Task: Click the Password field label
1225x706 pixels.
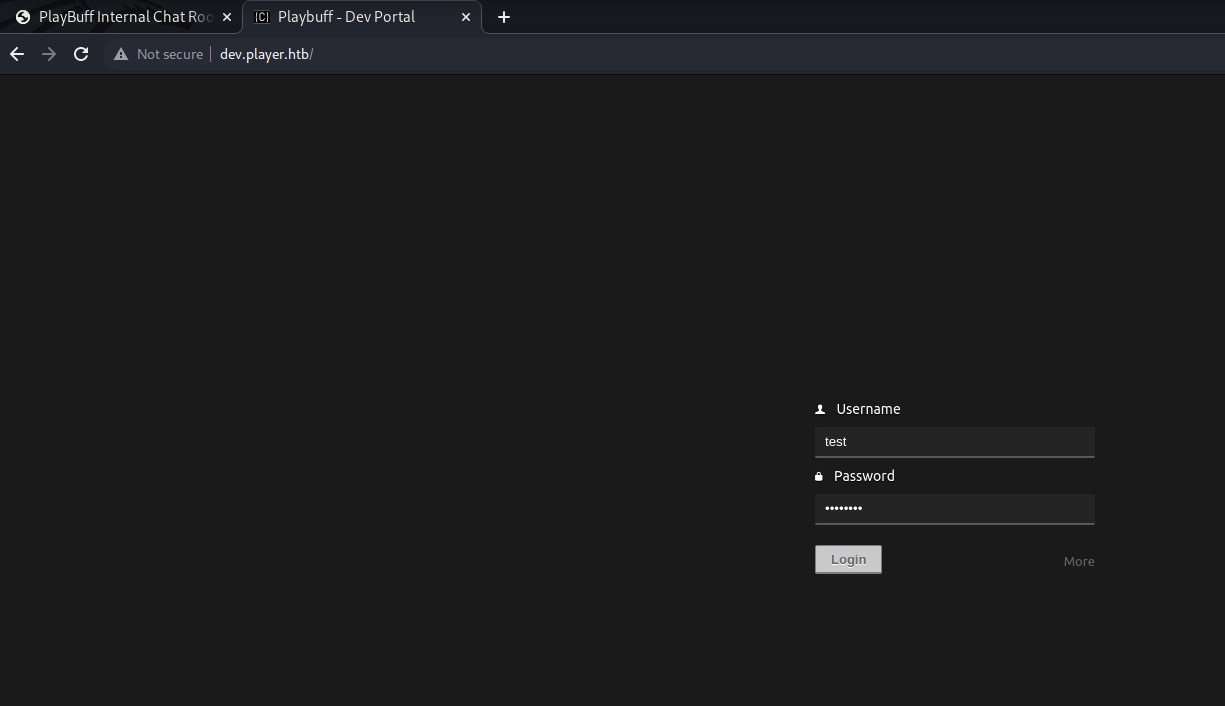Action: pyautogui.click(x=863, y=475)
